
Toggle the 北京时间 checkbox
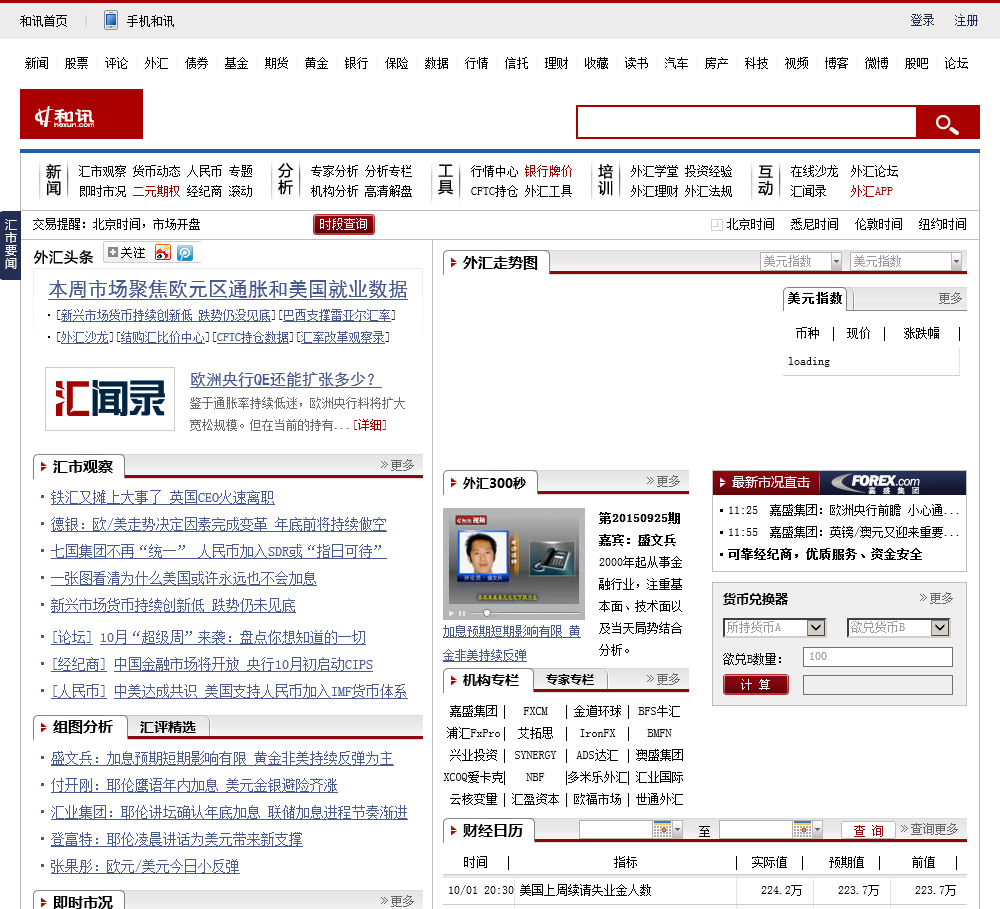[716, 225]
